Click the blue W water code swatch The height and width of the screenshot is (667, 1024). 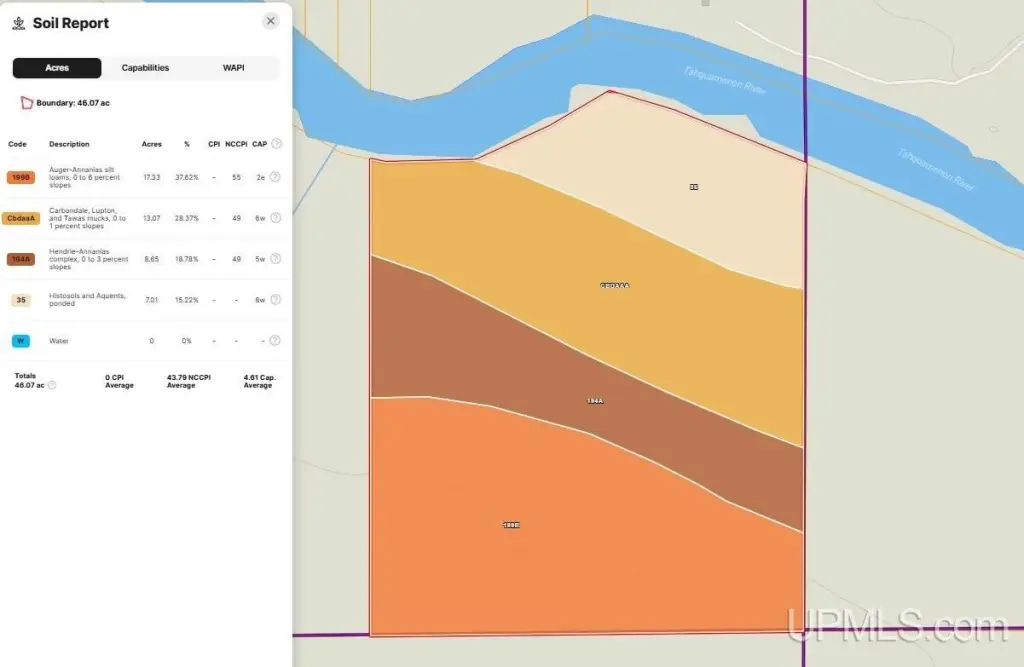(20, 340)
